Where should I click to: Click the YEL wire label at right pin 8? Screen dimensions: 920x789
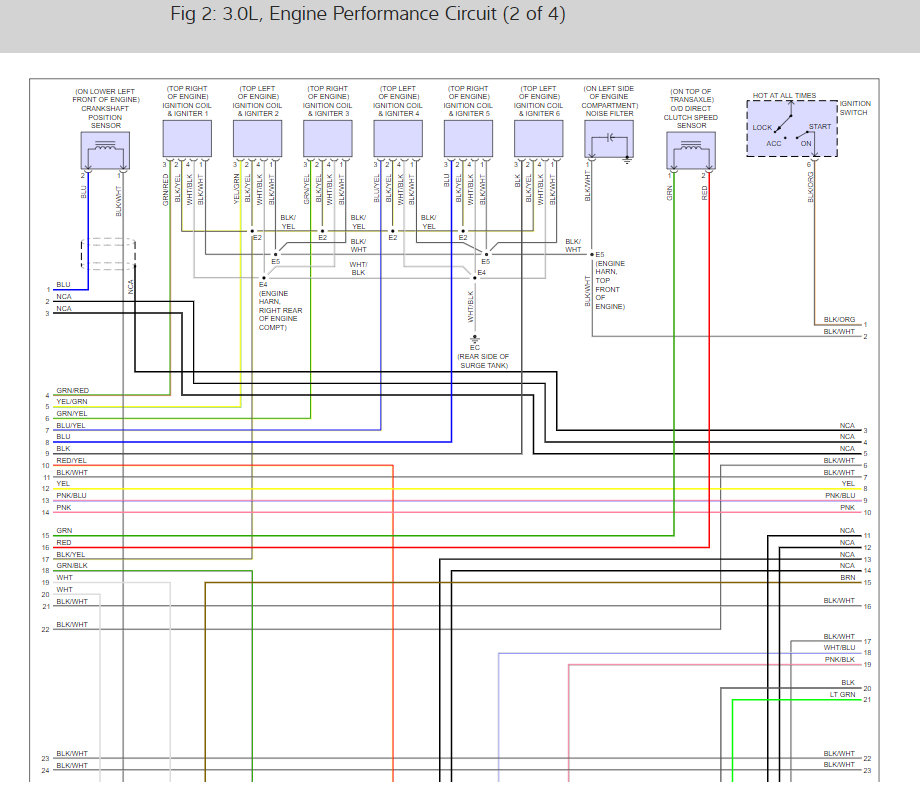click(848, 484)
